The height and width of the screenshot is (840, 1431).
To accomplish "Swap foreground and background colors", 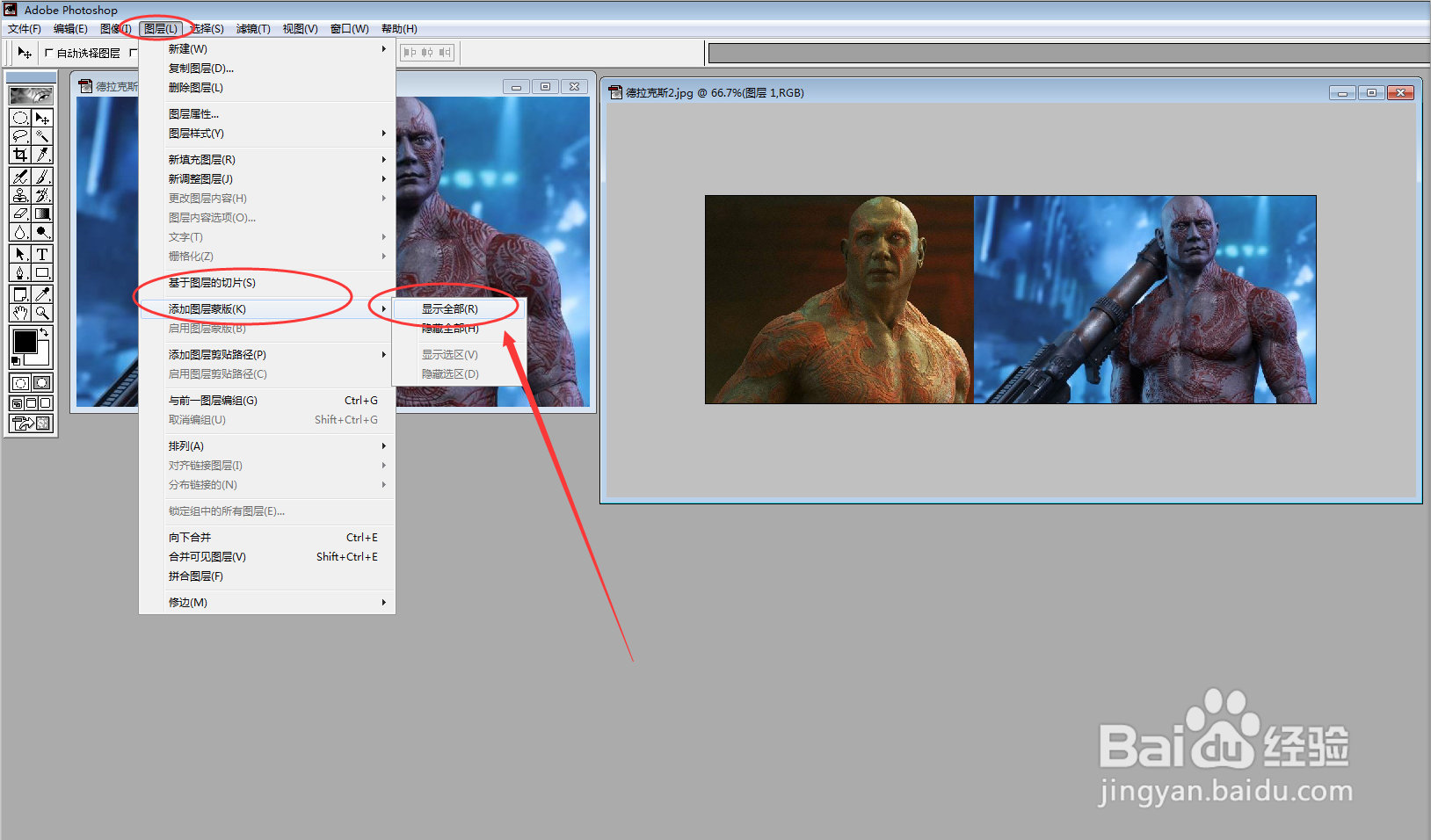I will click(45, 333).
